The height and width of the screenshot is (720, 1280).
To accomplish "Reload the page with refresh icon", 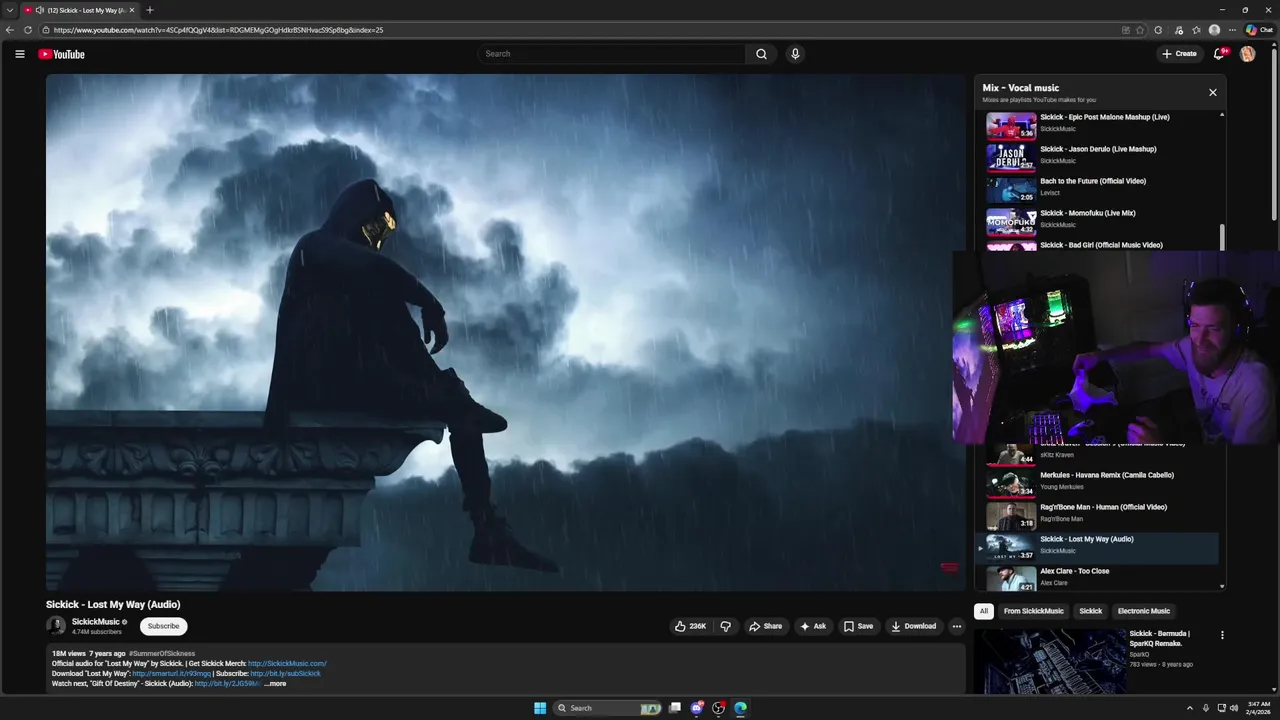I will pos(28,30).
